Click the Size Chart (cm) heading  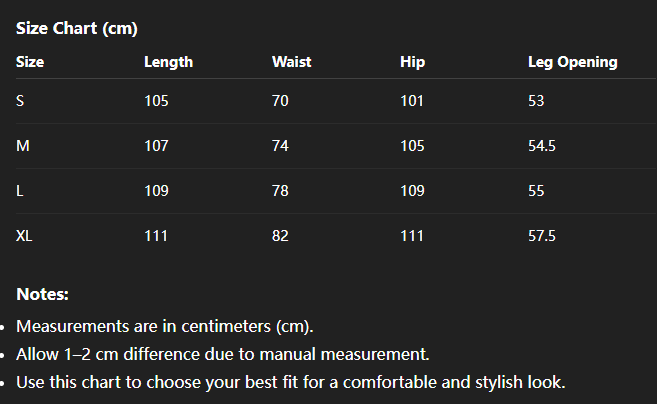76,28
